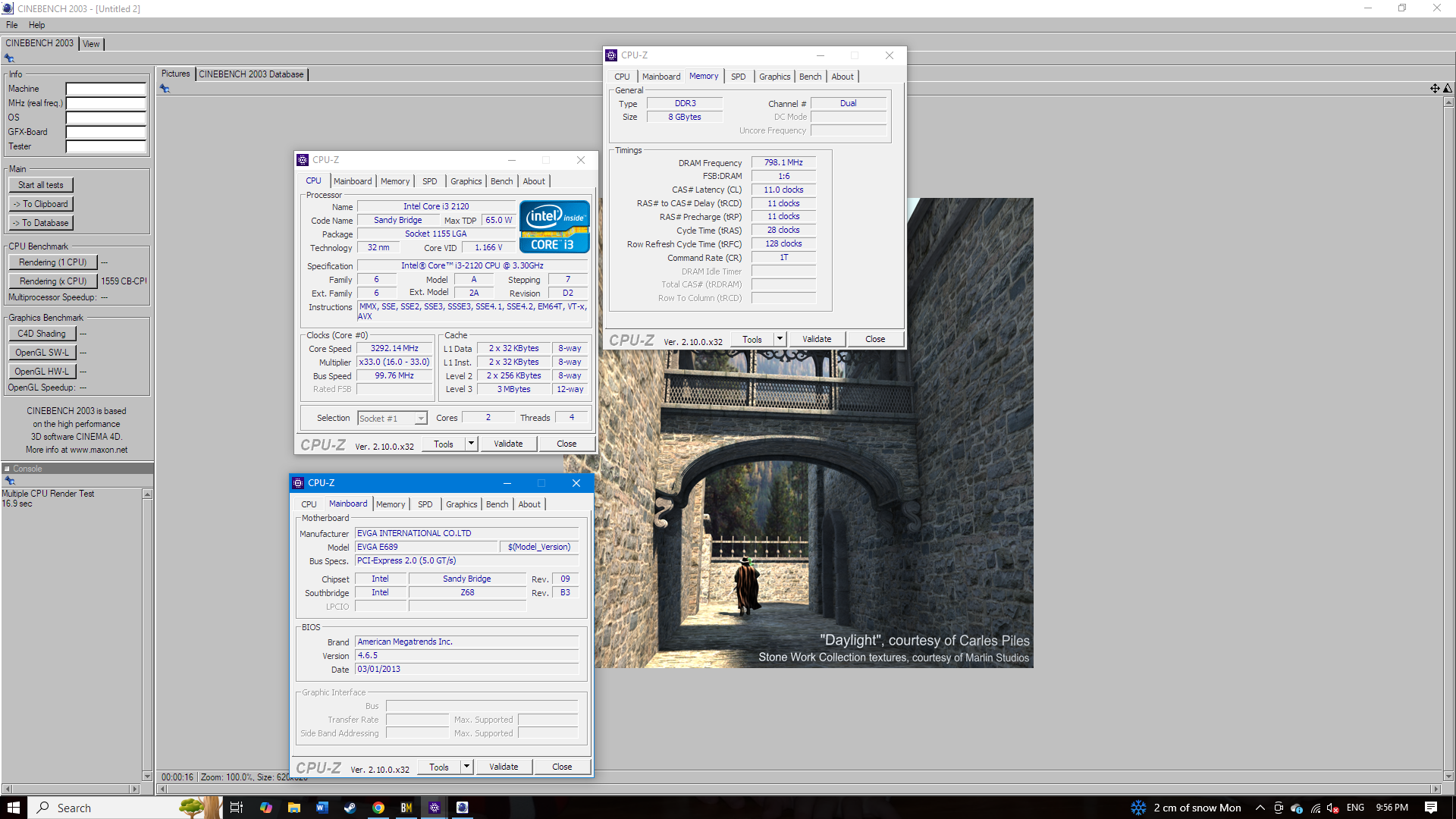Run the C4D Shading benchmark
Image resolution: width=1456 pixels, height=819 pixels.
tap(42, 334)
